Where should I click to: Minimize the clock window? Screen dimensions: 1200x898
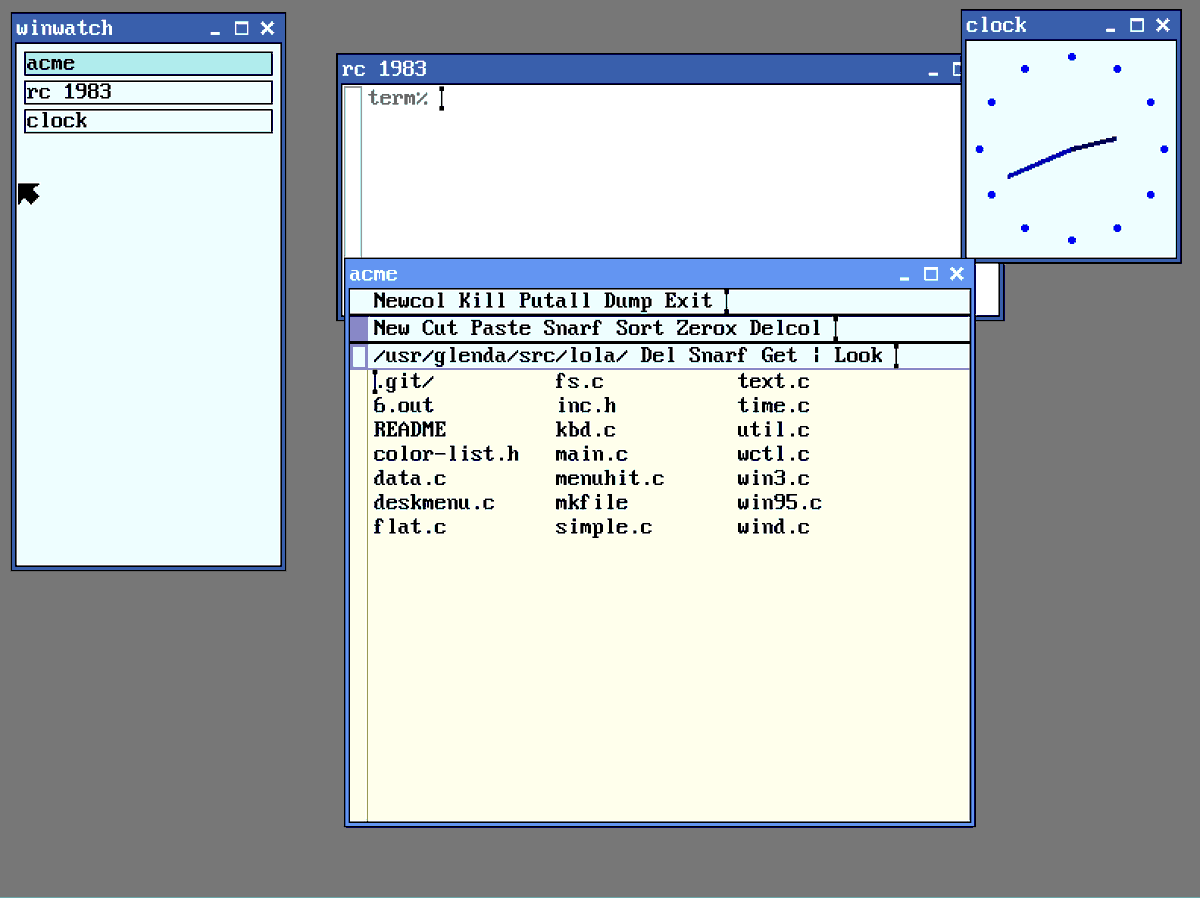coord(1111,26)
